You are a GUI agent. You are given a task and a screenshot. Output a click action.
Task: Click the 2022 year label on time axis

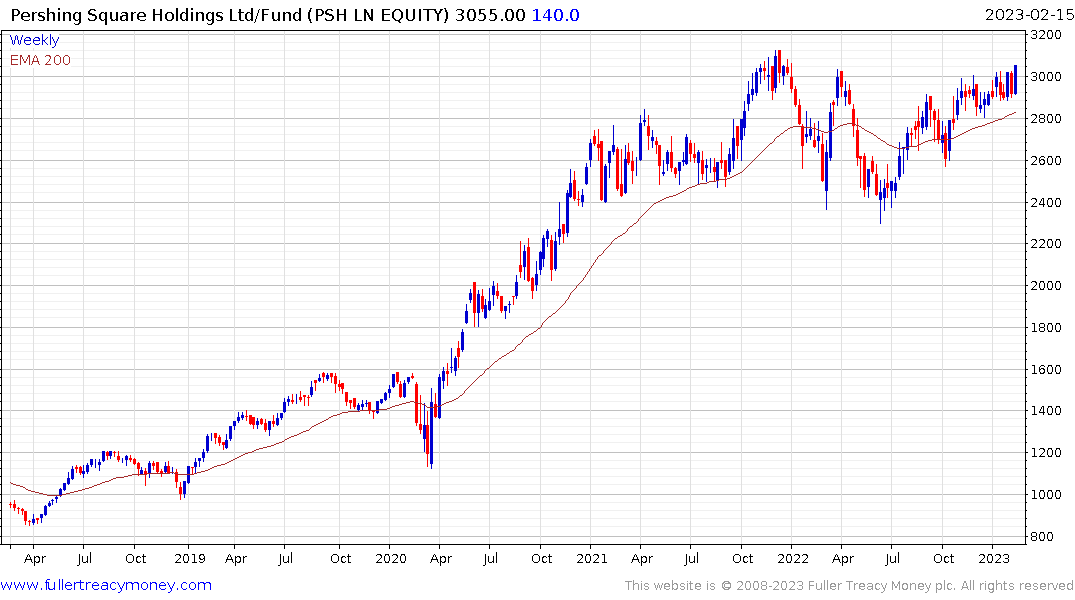pos(793,558)
